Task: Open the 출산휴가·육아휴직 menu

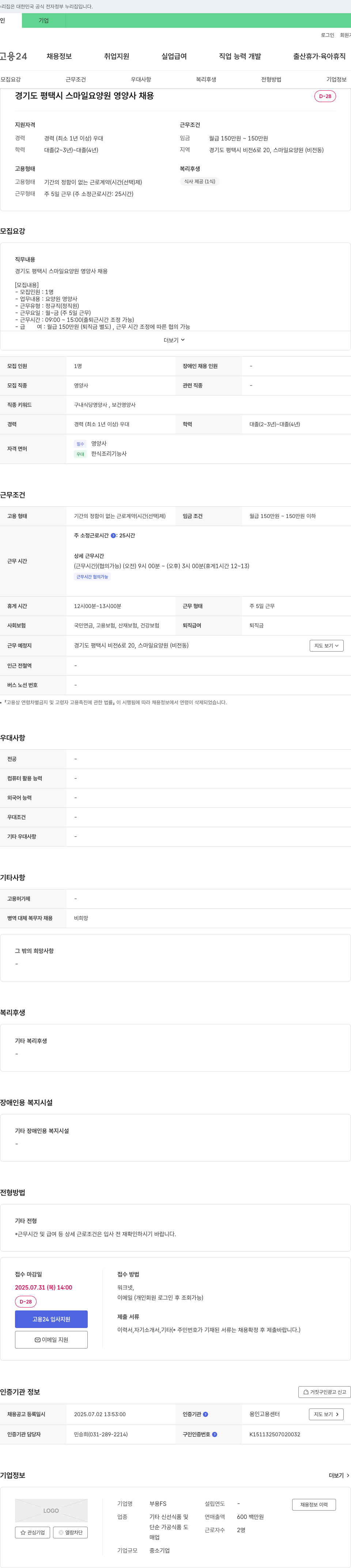Action: tap(319, 57)
